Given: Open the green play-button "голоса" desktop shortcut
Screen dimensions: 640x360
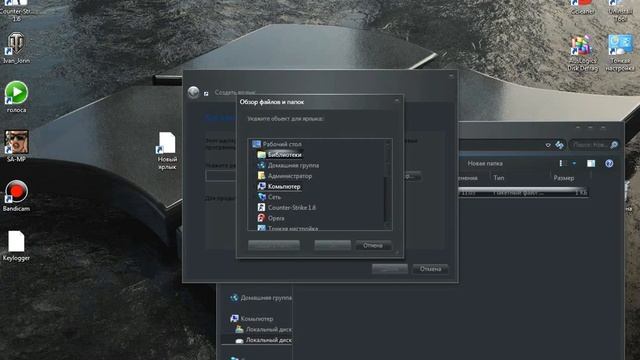Looking at the screenshot, I should tap(16, 97).
